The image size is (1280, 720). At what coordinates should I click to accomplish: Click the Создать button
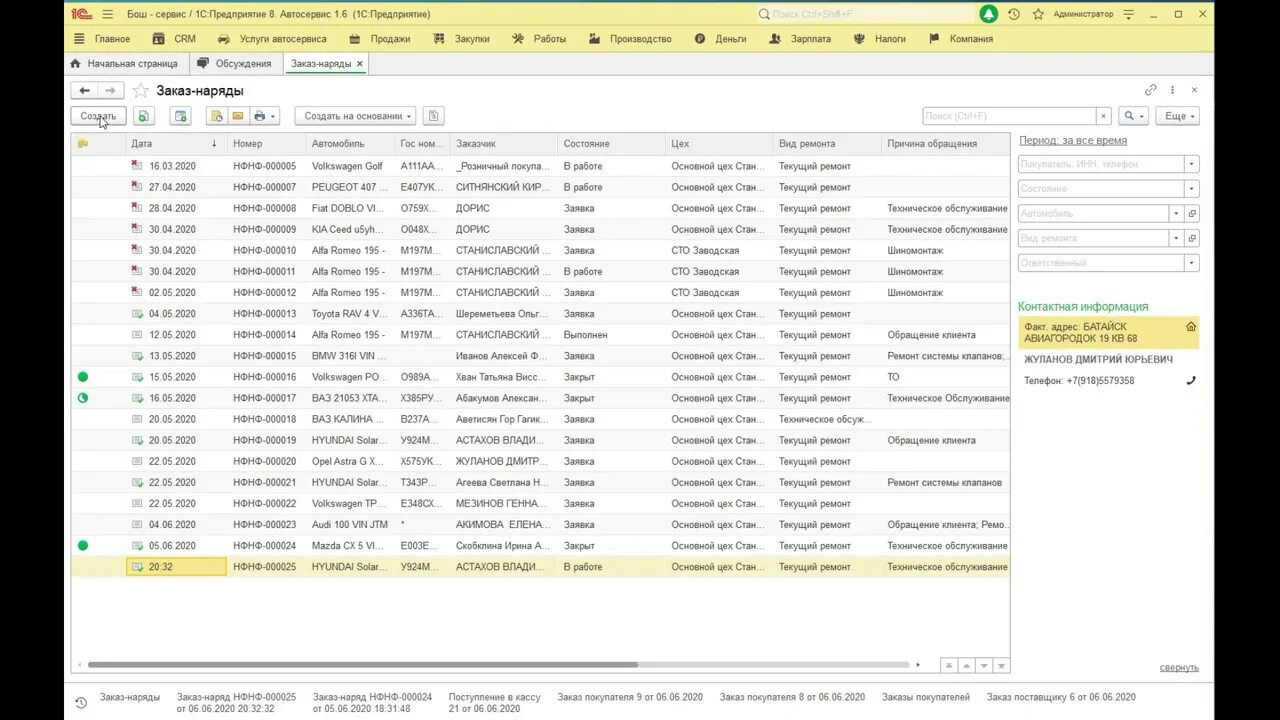98,116
